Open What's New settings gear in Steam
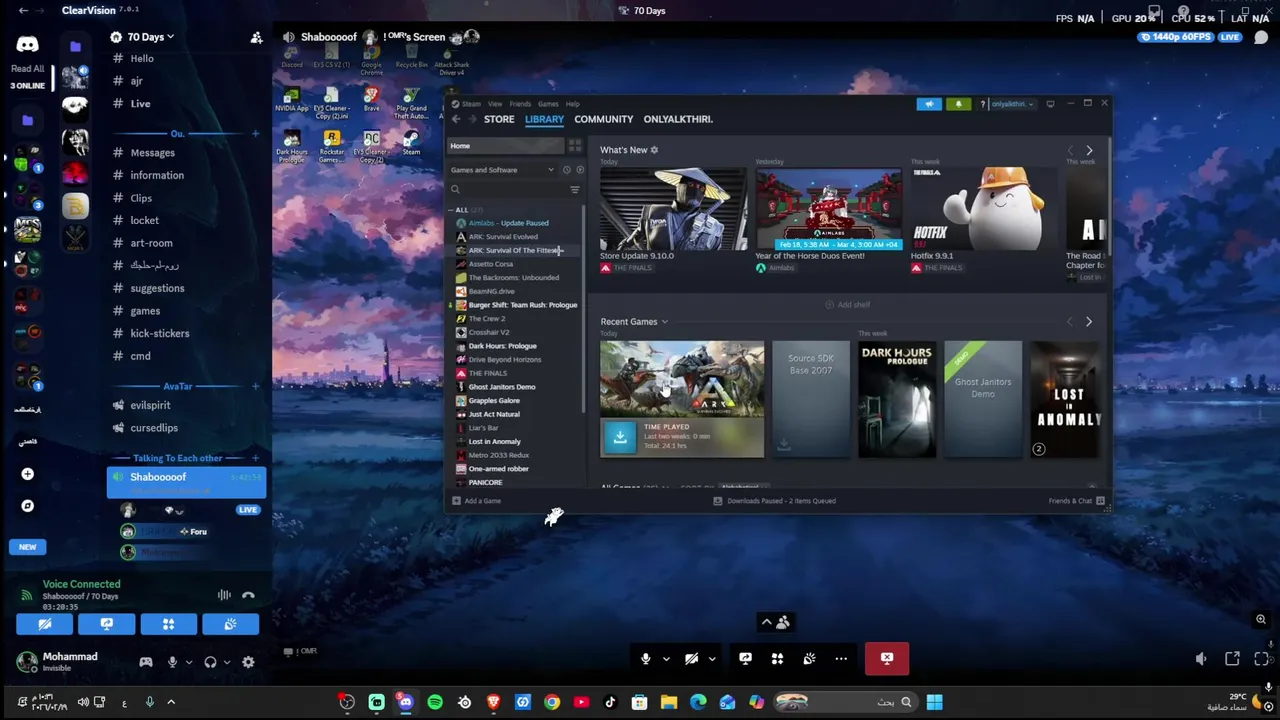Image resolution: width=1280 pixels, height=720 pixels. (x=654, y=150)
